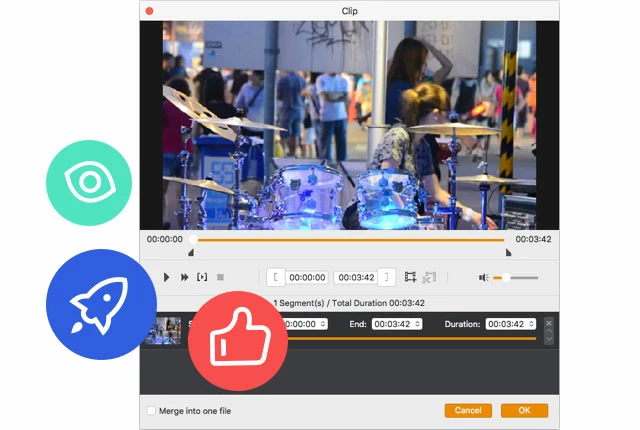Screen dimensions: 640x430
Task: Move the segment down in the list
Action: coord(549,338)
